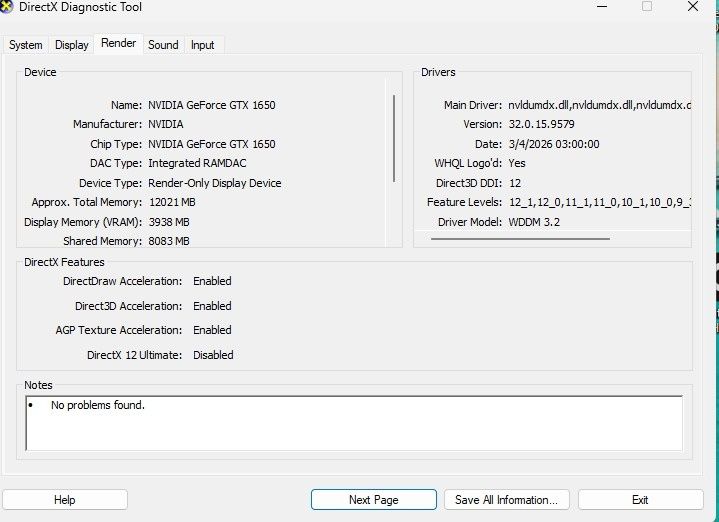Viewport: 719px width, 522px height.
Task: Select the Render tab
Action: pos(118,43)
